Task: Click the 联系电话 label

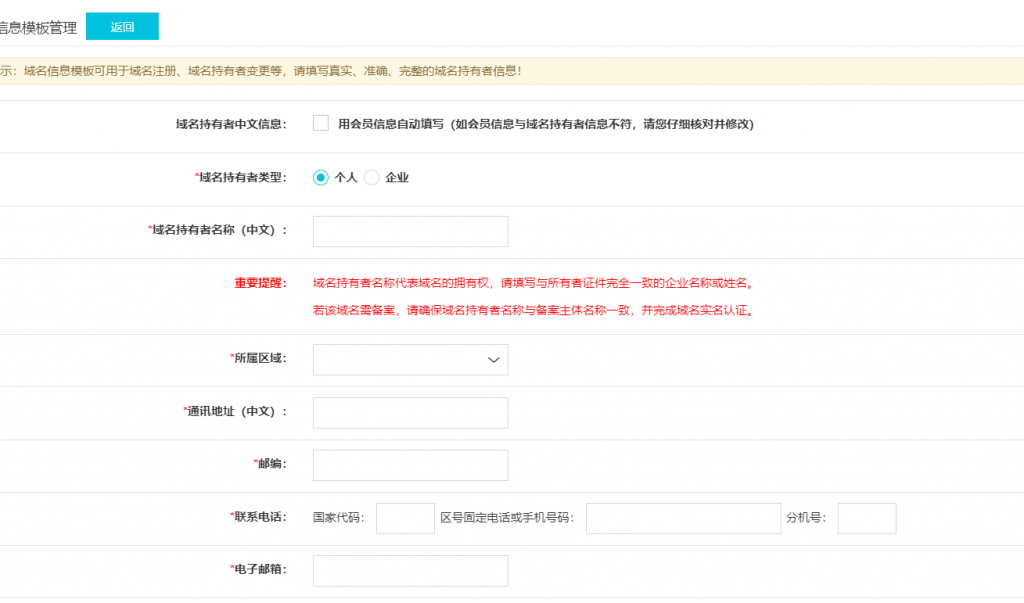Action: point(259,517)
